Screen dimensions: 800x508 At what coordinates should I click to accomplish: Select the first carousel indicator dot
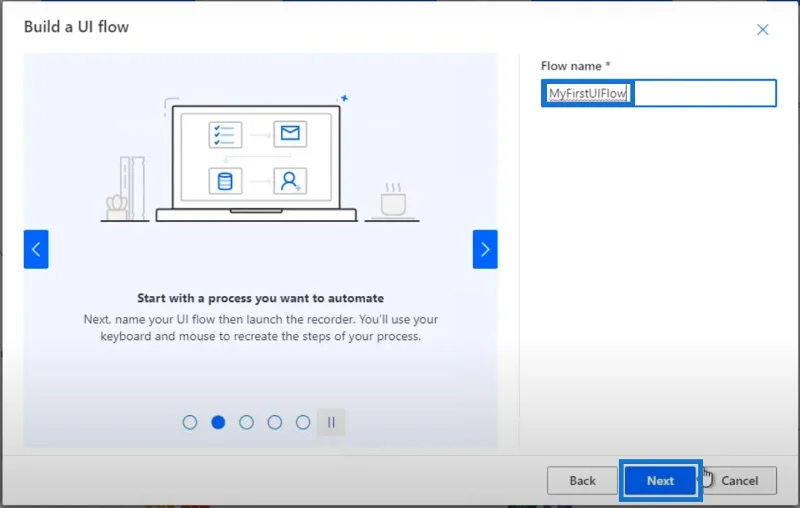190,422
